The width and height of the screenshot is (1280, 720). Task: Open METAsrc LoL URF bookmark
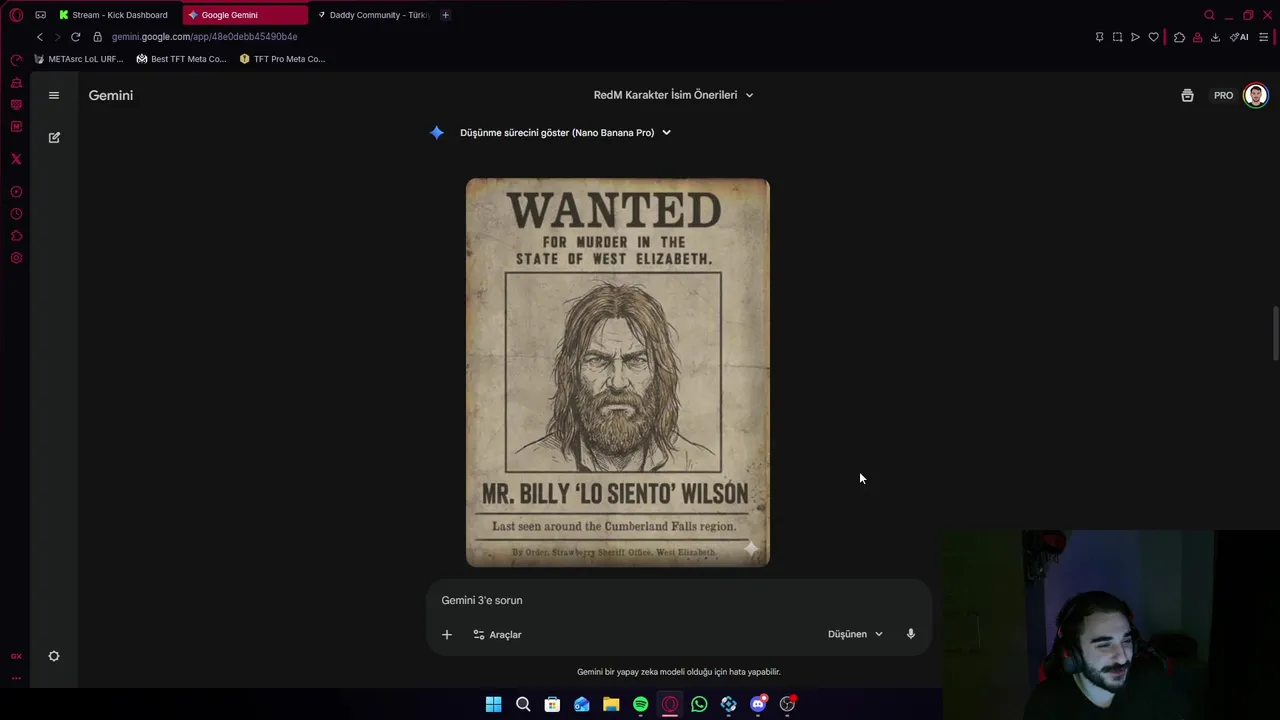pos(78,59)
